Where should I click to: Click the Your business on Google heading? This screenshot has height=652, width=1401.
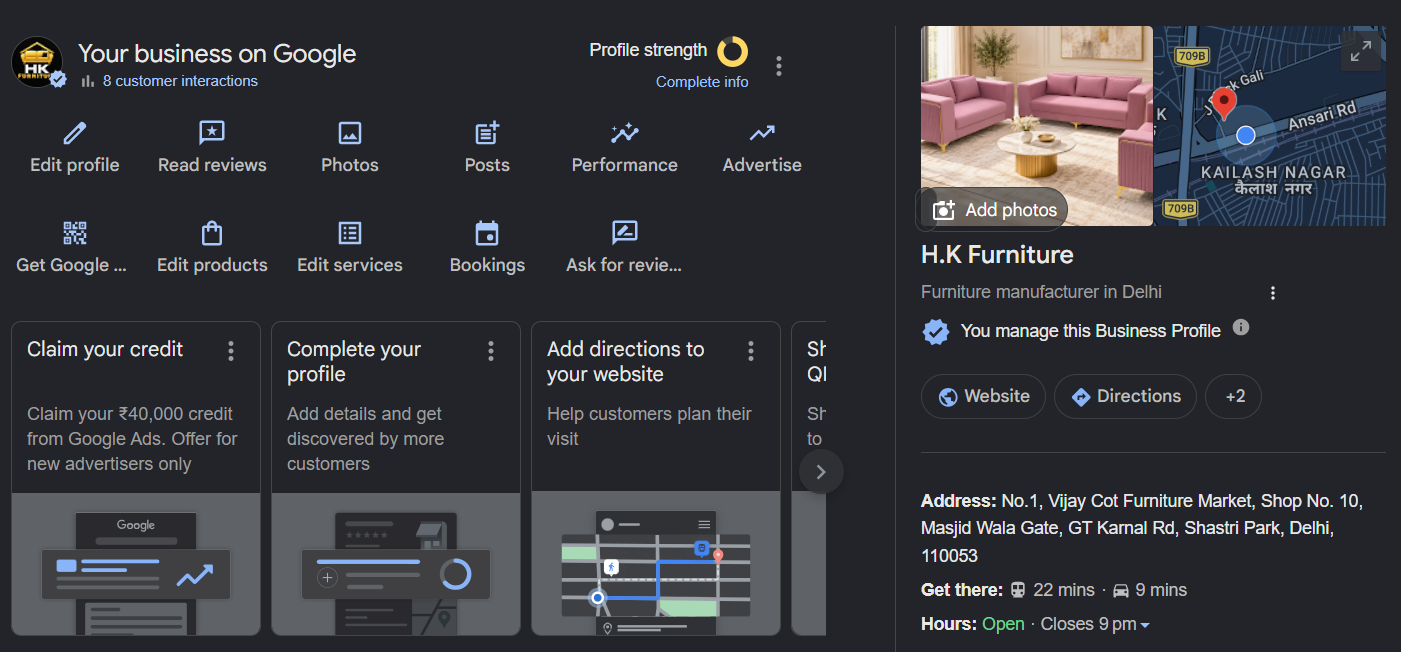pos(217,53)
